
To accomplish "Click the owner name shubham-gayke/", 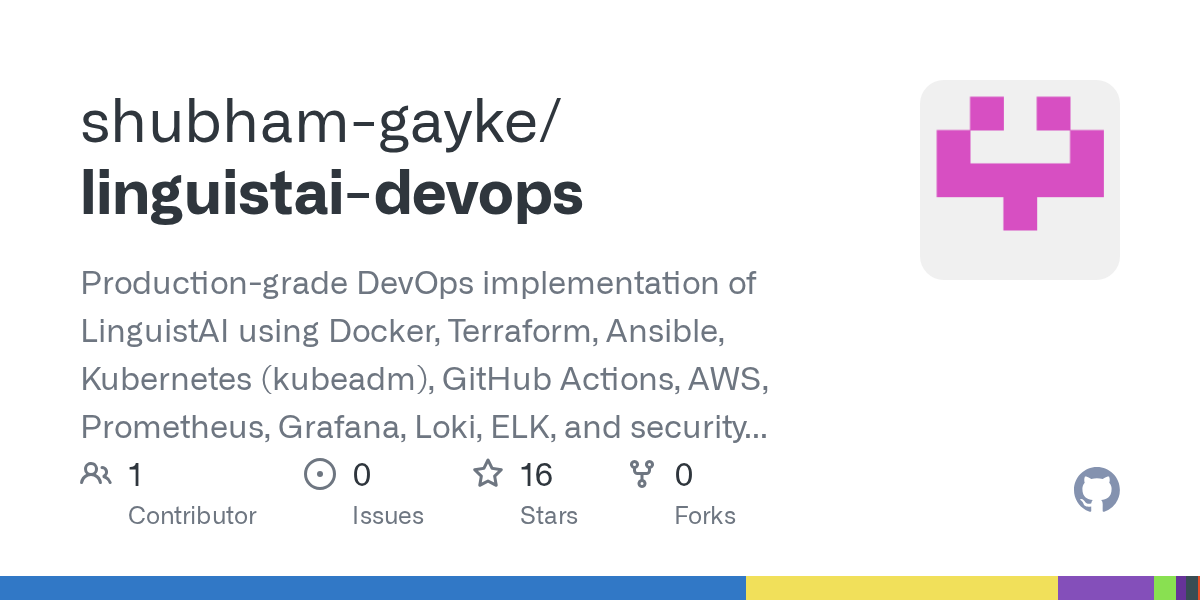I will point(322,123).
